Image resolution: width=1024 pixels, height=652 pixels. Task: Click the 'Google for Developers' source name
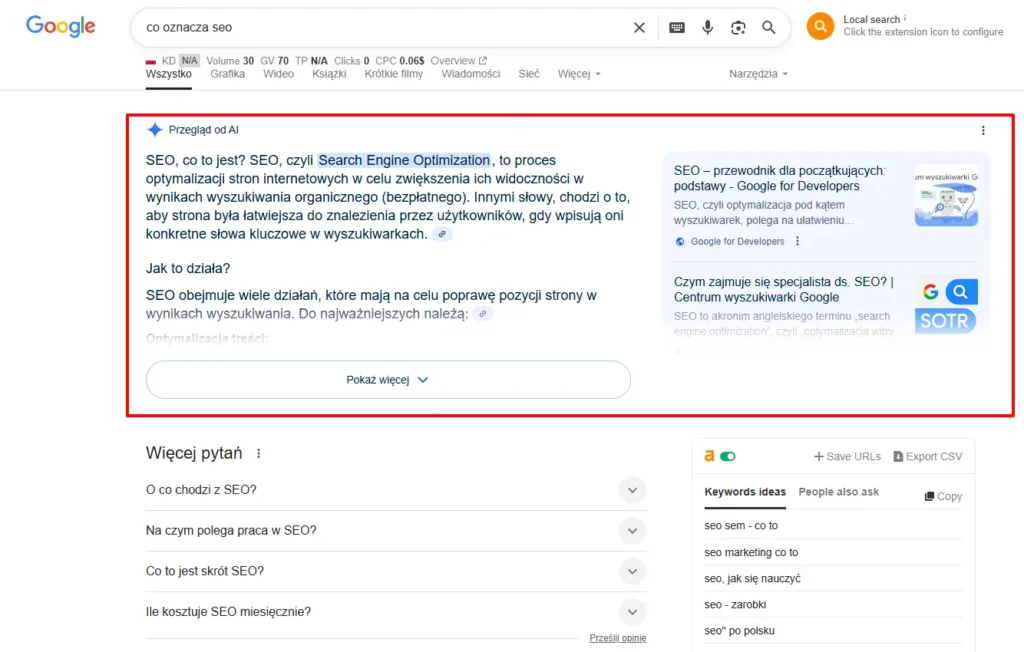pyautogui.click(x=737, y=242)
